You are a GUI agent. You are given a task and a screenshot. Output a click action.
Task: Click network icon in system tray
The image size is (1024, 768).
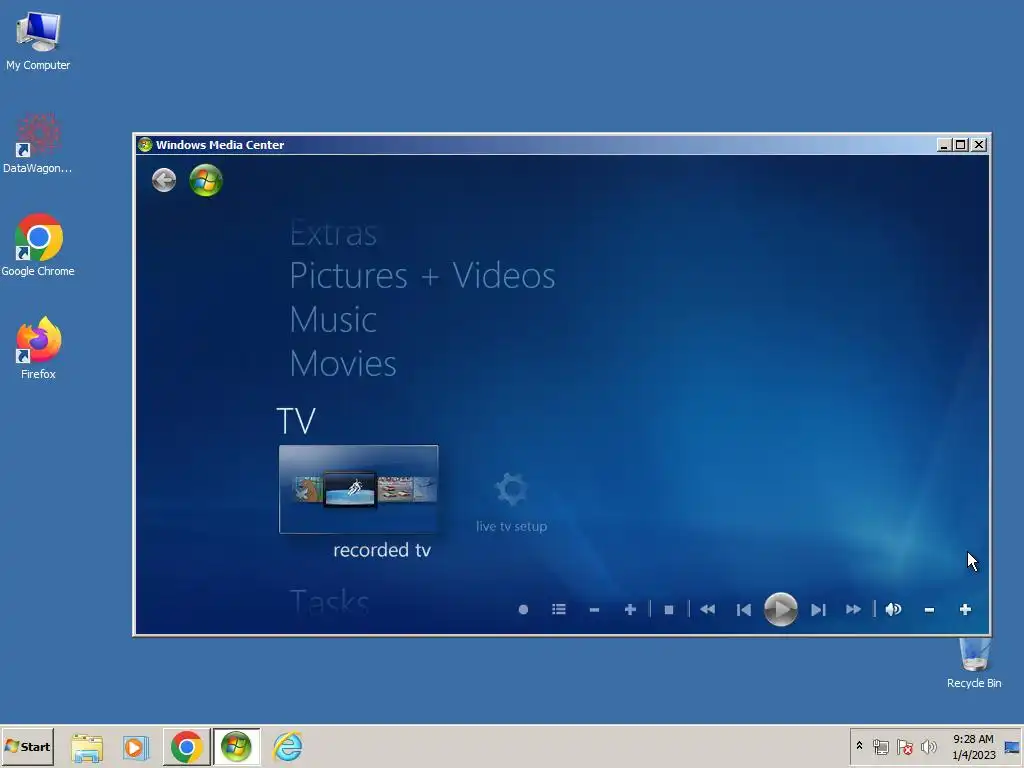click(x=881, y=747)
